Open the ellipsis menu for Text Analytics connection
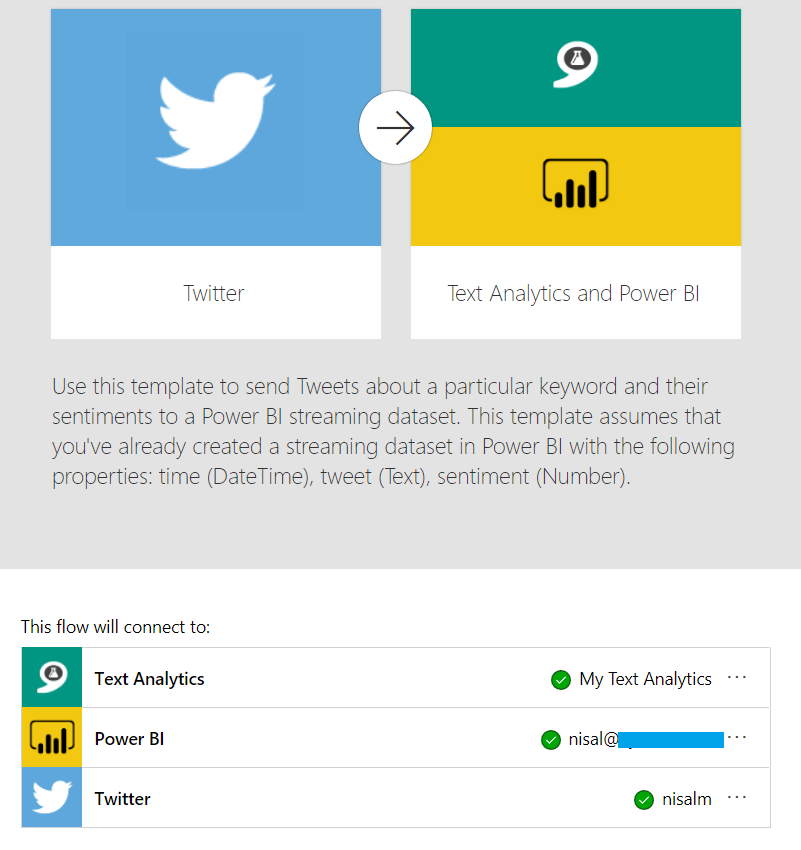Viewport: 801px width, 850px height. (737, 677)
